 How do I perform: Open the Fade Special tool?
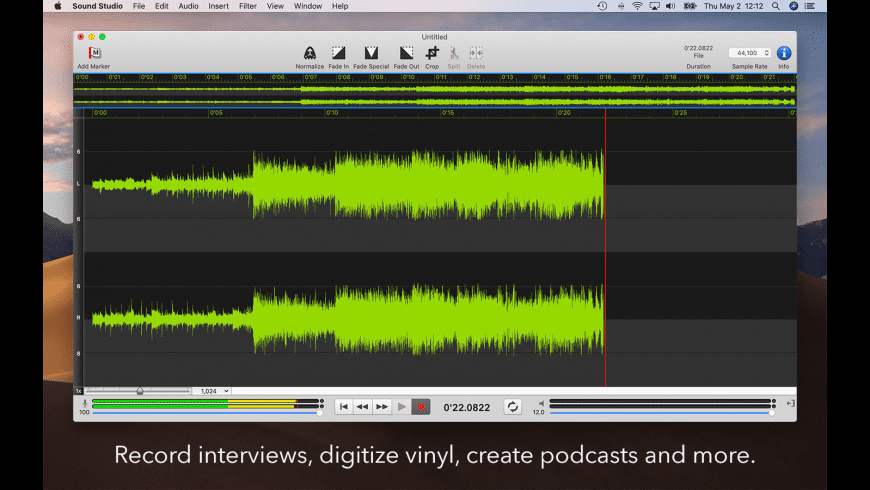point(371,53)
